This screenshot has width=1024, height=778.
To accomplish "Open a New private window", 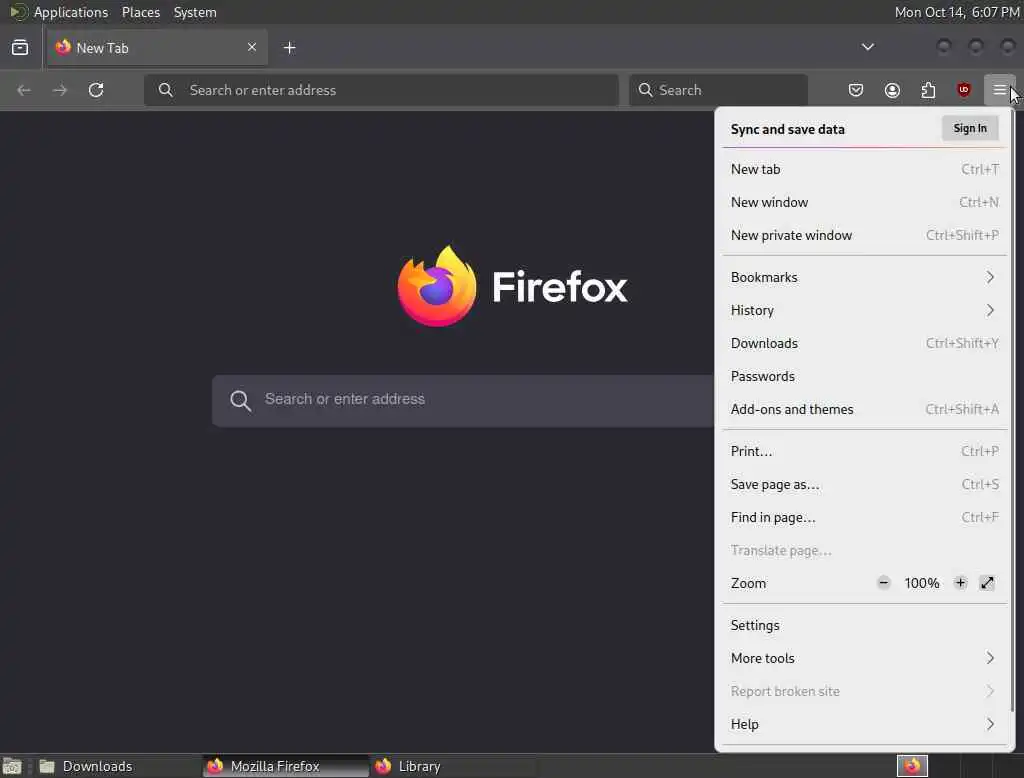I will [865, 235].
